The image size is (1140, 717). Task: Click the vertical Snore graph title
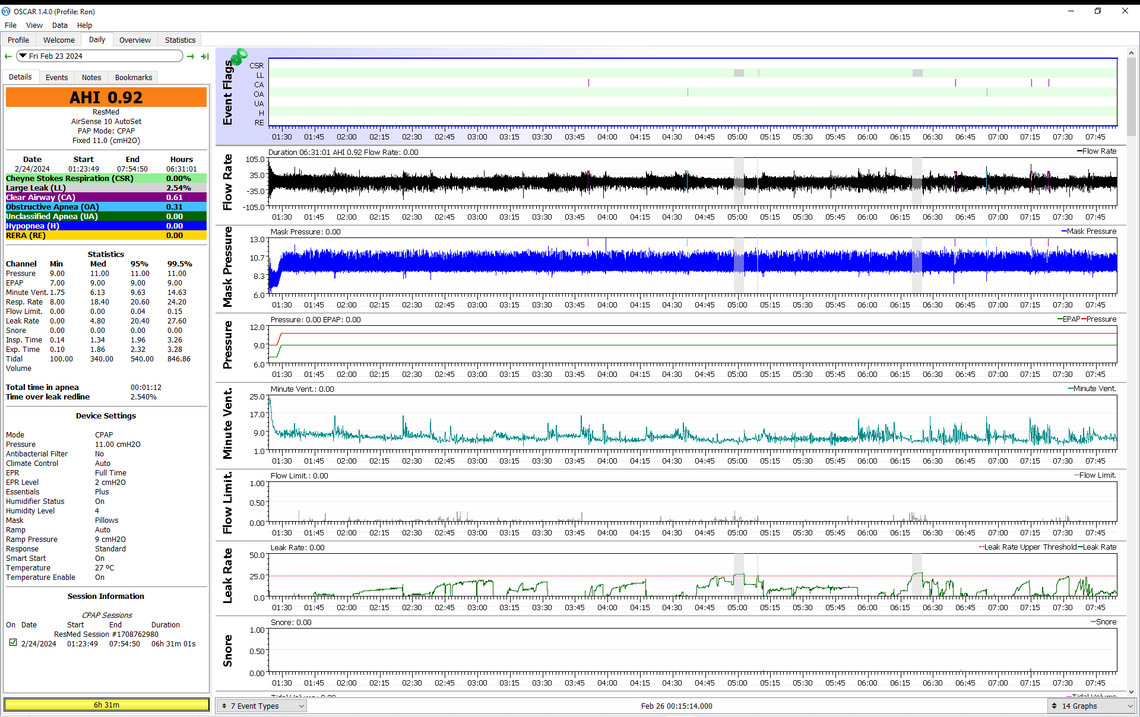(x=228, y=651)
